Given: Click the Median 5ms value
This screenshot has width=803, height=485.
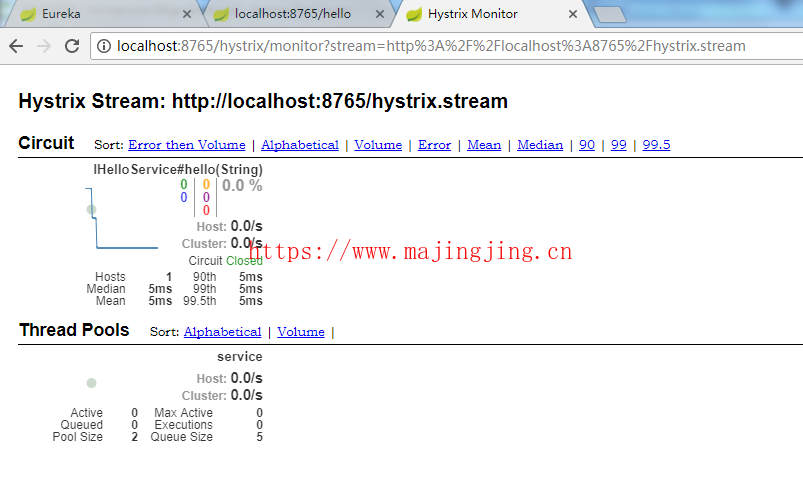Looking at the screenshot, I should click(160, 289).
